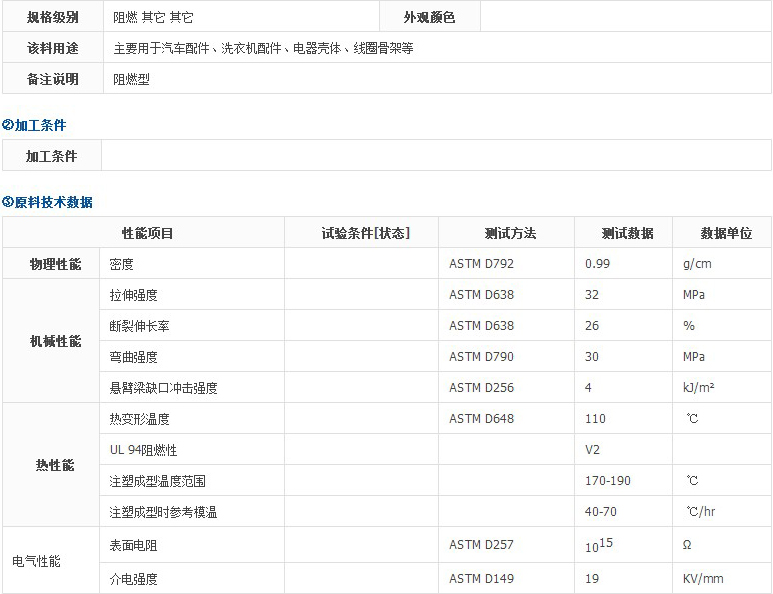Click the 测试方法 column header

(510, 233)
